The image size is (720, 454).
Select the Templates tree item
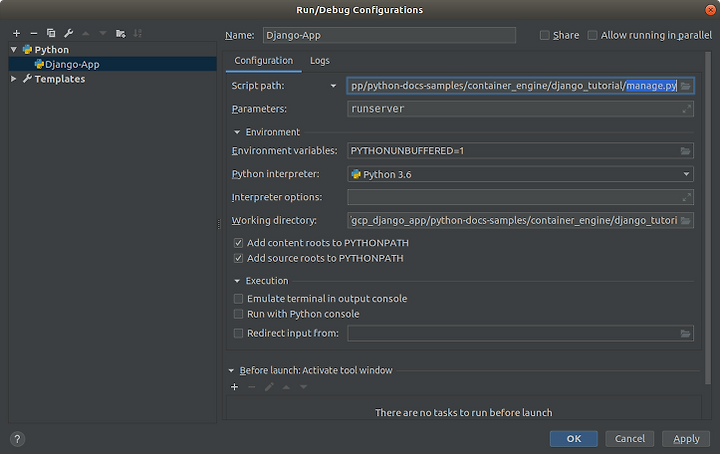(x=60, y=79)
